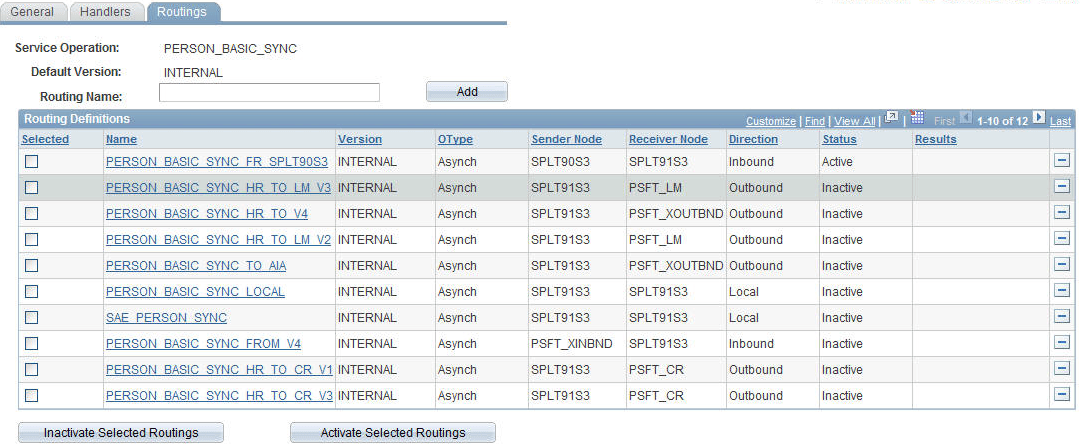Show next rows with right arrow icon
Image resolution: width=1080 pixels, height=446 pixels.
pyautogui.click(x=1039, y=118)
